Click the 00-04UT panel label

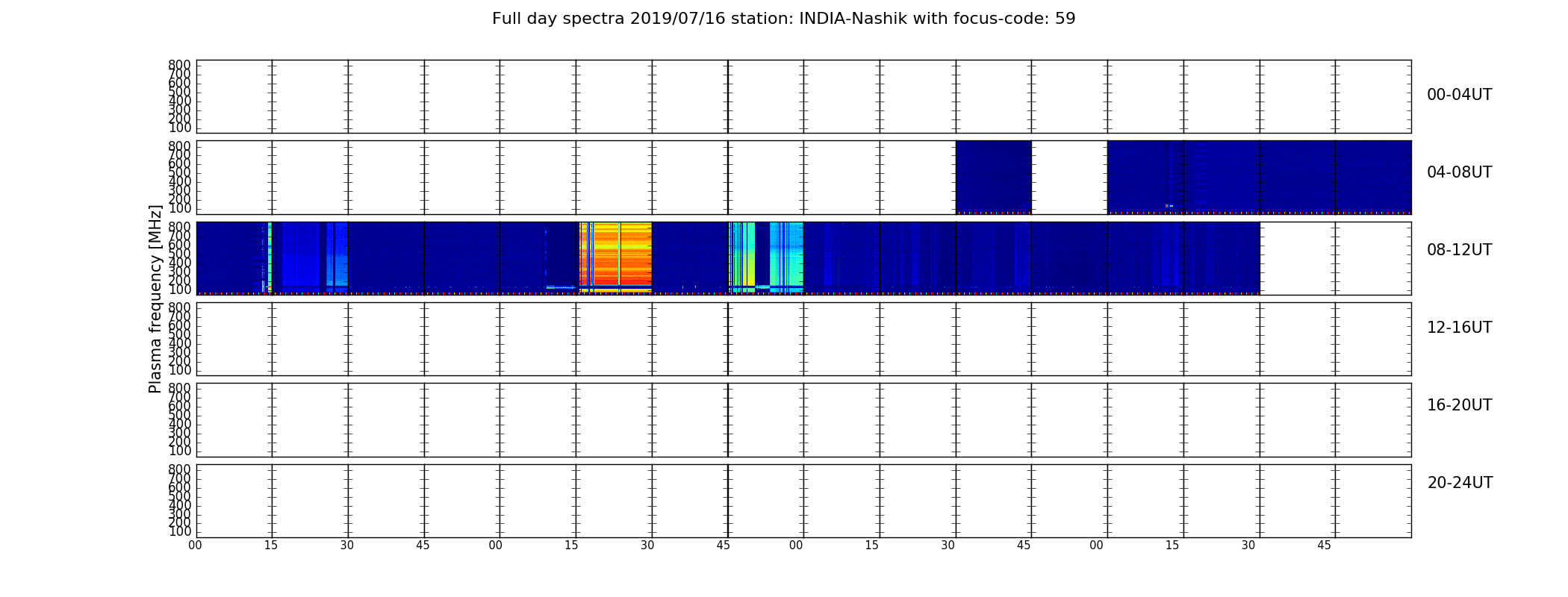[1459, 95]
